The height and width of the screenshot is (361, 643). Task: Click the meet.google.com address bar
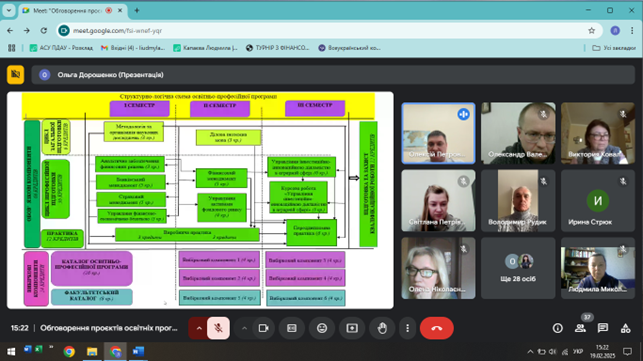click(x=328, y=31)
